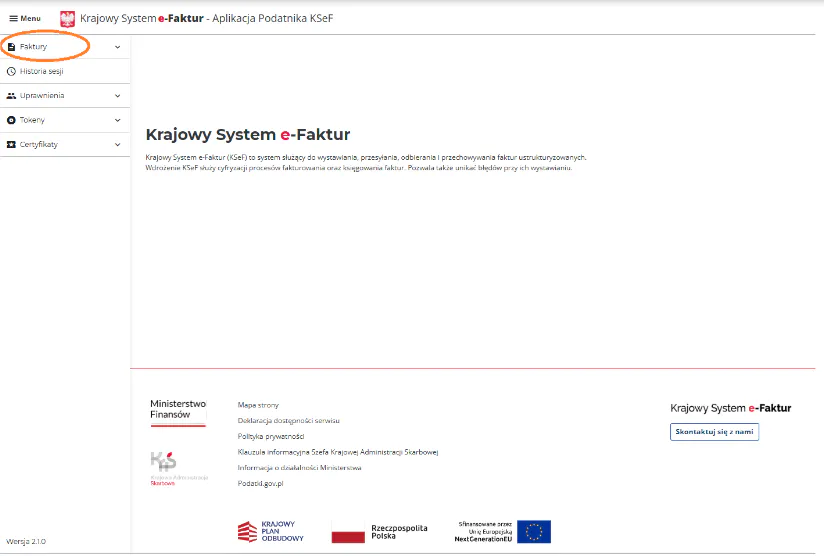Open Klauzula informacyjna Szefa KAS link
824x556 pixels.
(338, 452)
